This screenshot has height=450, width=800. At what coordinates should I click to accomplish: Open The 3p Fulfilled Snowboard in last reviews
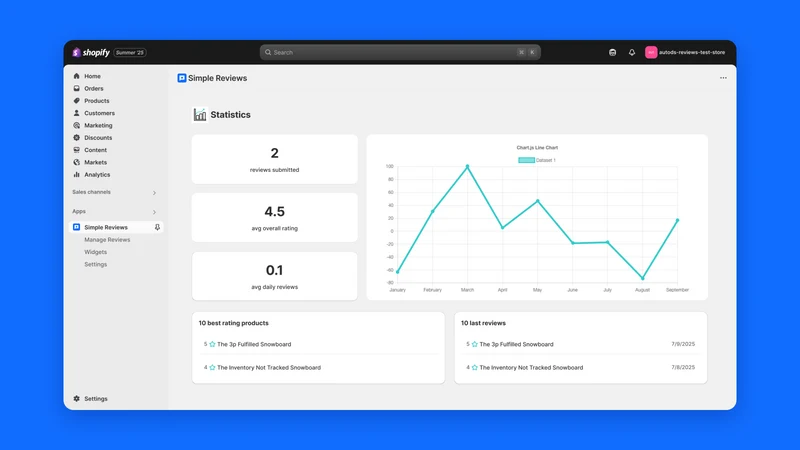[516, 344]
